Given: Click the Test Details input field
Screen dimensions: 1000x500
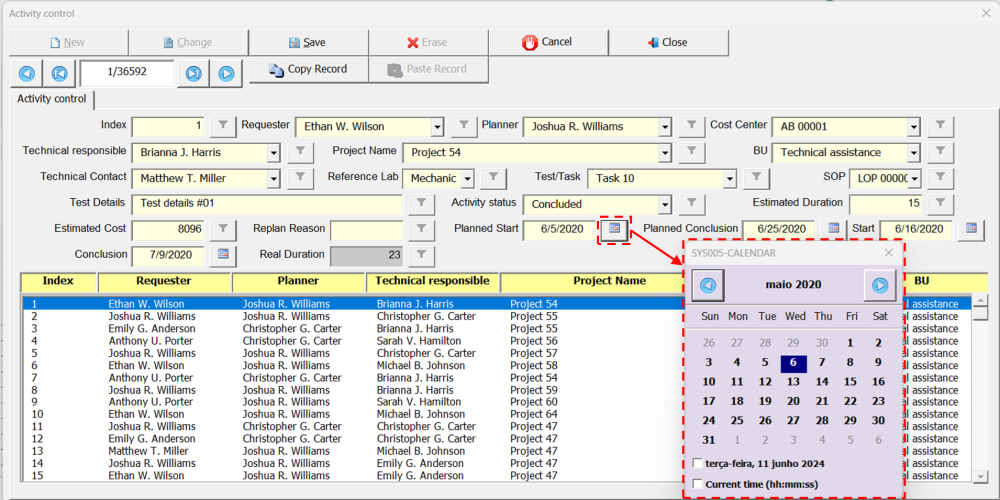Looking at the screenshot, I should click(267, 205).
